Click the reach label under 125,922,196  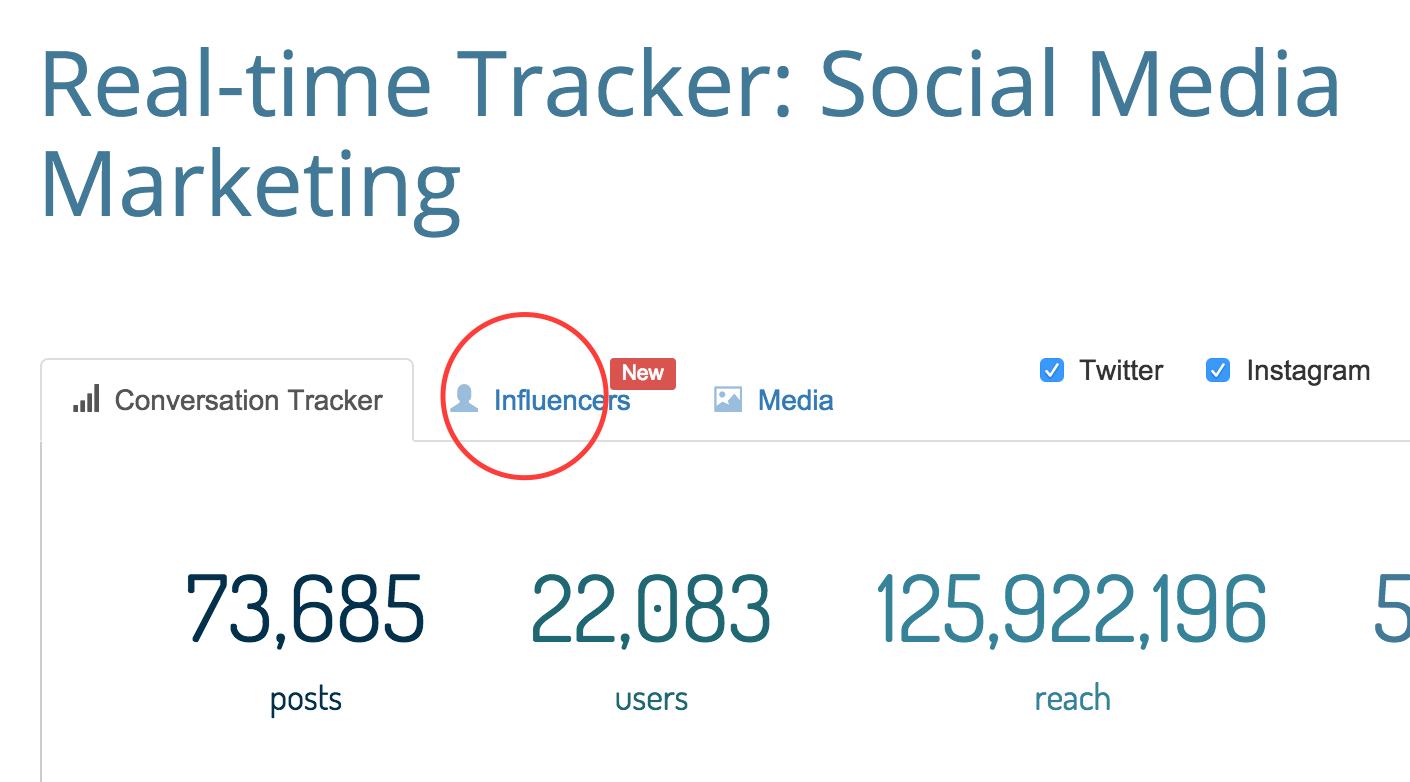pos(1073,699)
